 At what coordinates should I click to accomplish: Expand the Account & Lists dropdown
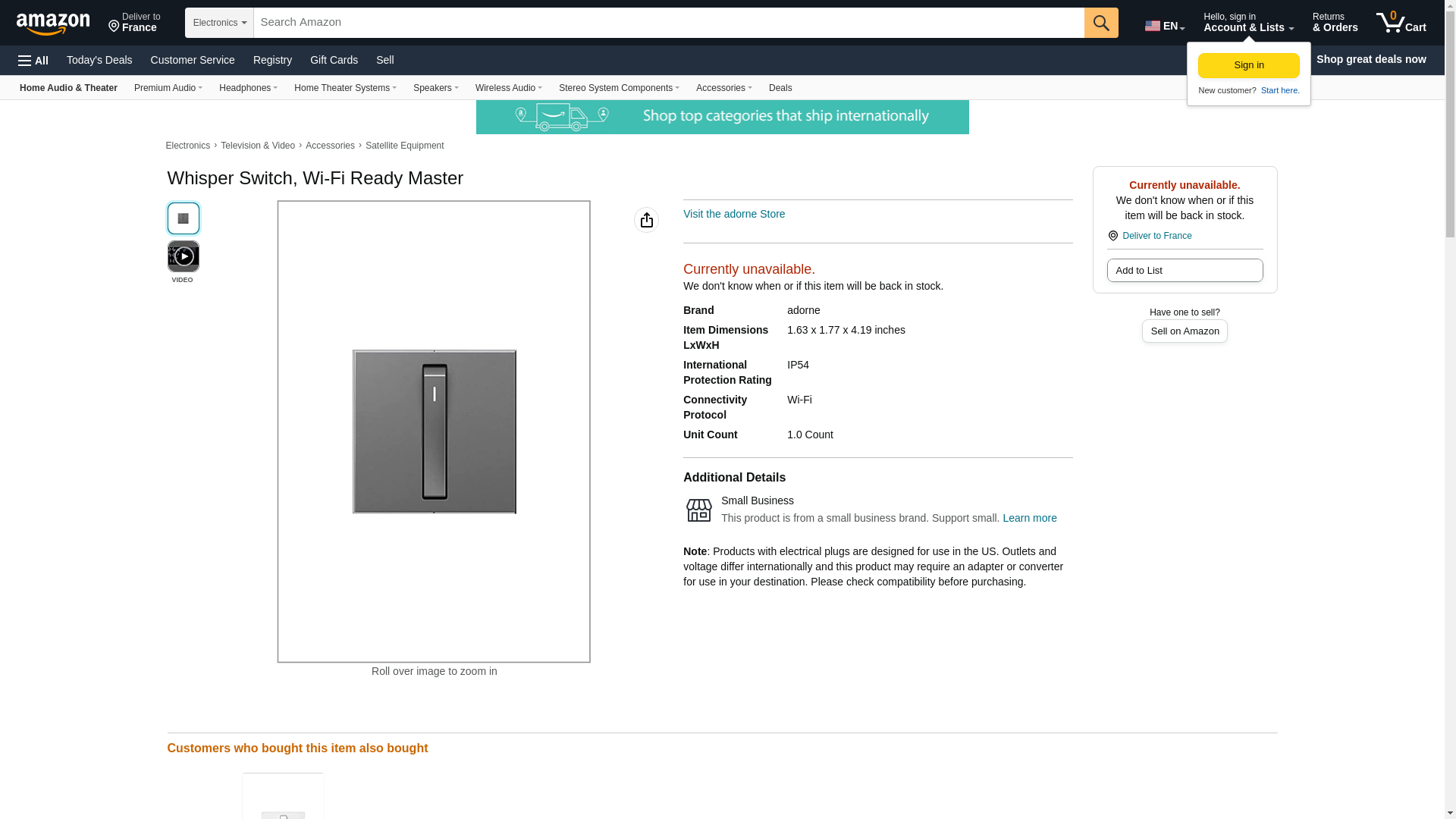(x=1247, y=23)
